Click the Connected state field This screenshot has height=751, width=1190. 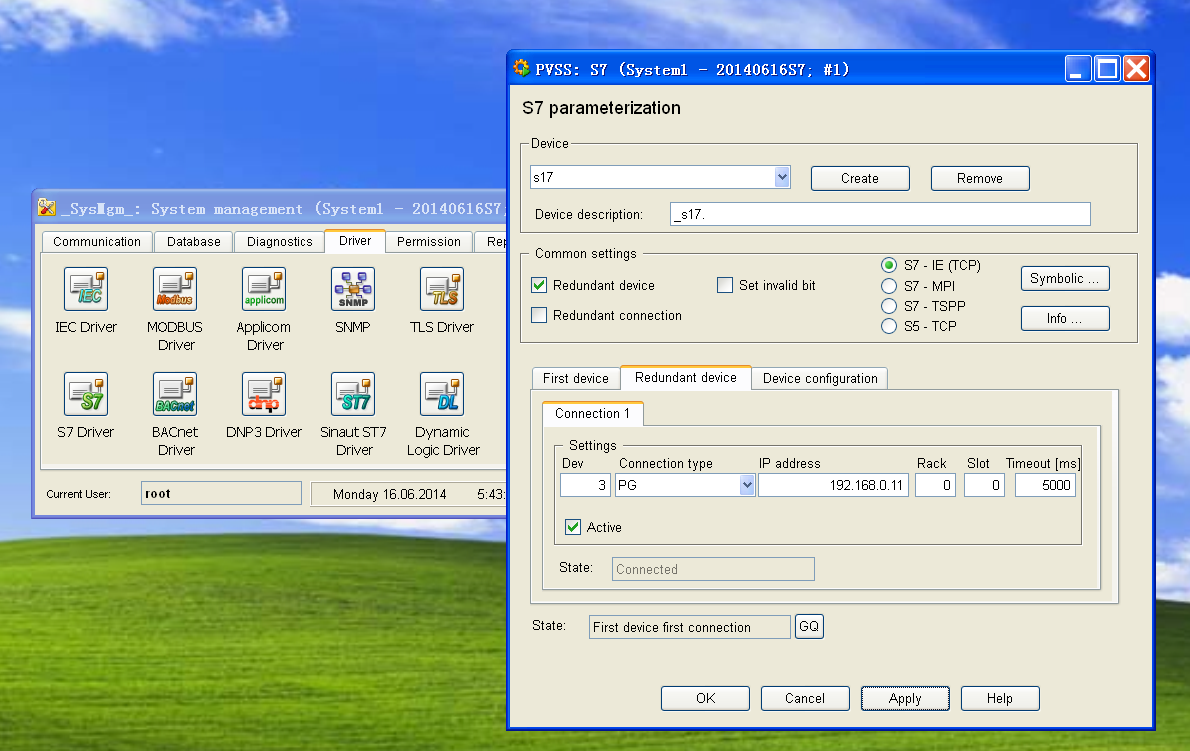pyautogui.click(x=713, y=569)
